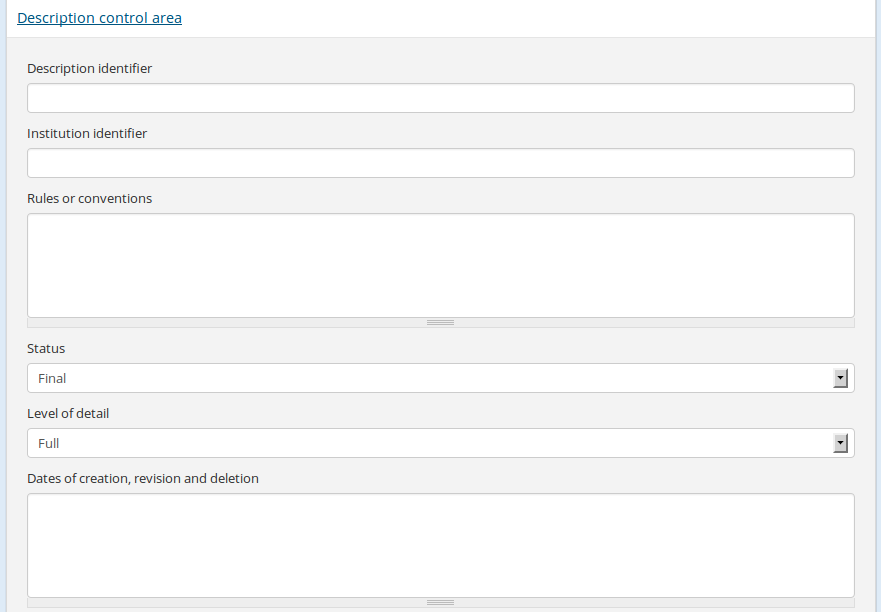Click the Description identifier input field
This screenshot has width=881, height=612.
tap(440, 98)
